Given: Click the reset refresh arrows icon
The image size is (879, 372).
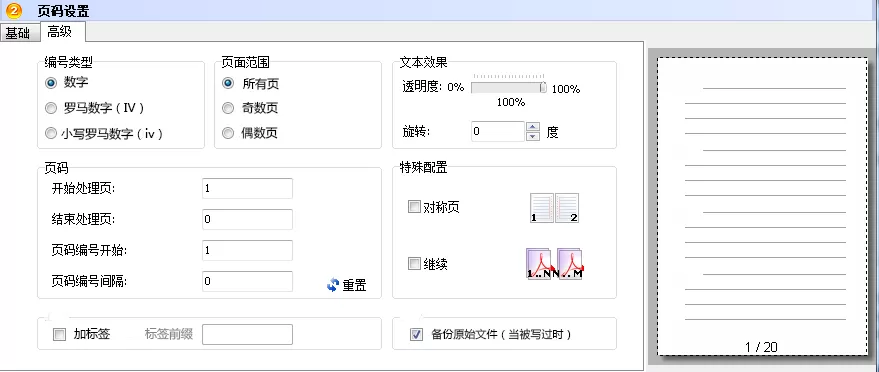Looking at the screenshot, I should tap(333, 285).
